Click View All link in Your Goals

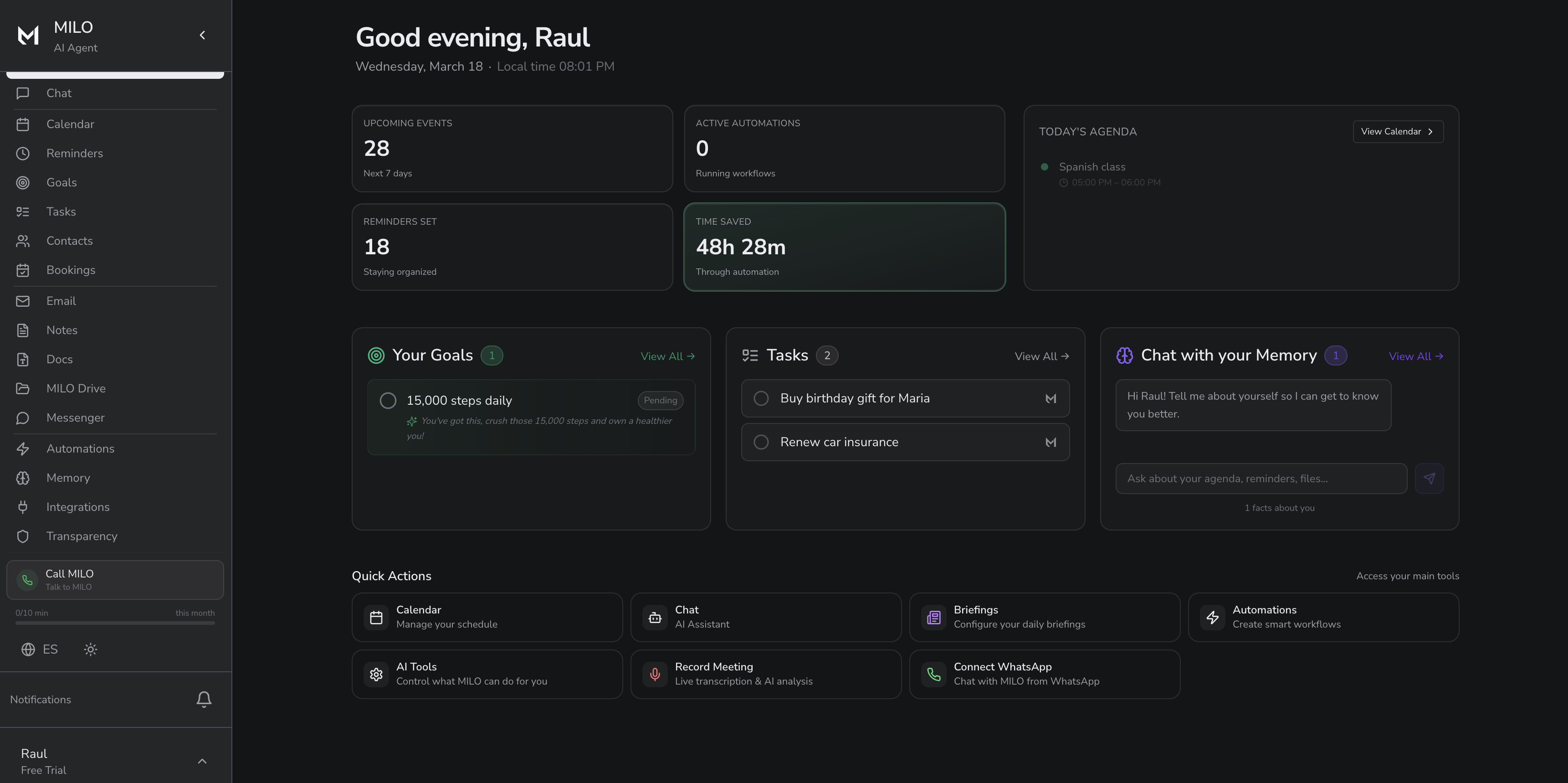coord(667,356)
